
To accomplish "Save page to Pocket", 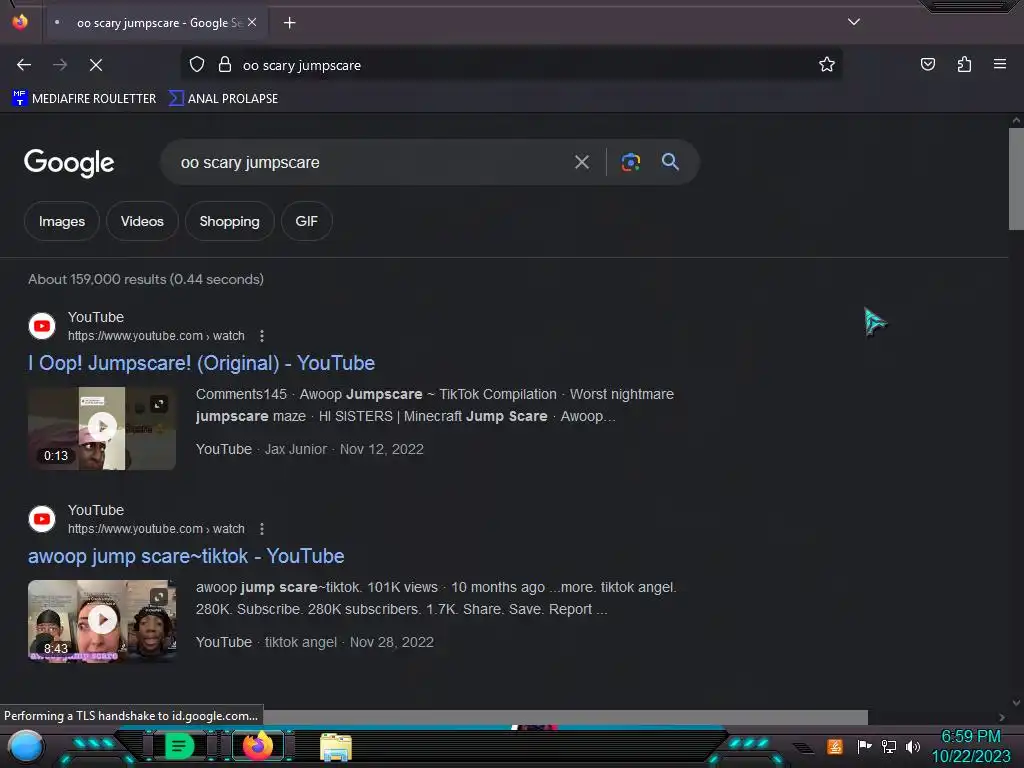I will click(927, 65).
